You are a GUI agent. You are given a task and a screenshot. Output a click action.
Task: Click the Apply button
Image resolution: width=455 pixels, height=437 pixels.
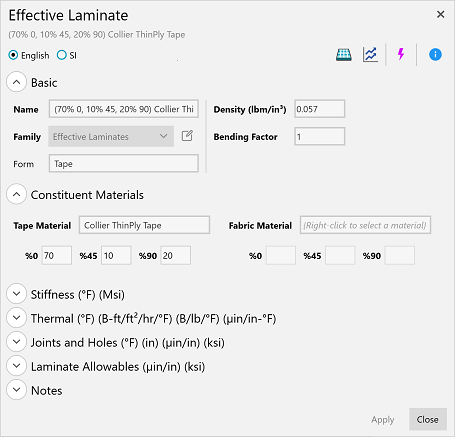(x=383, y=419)
